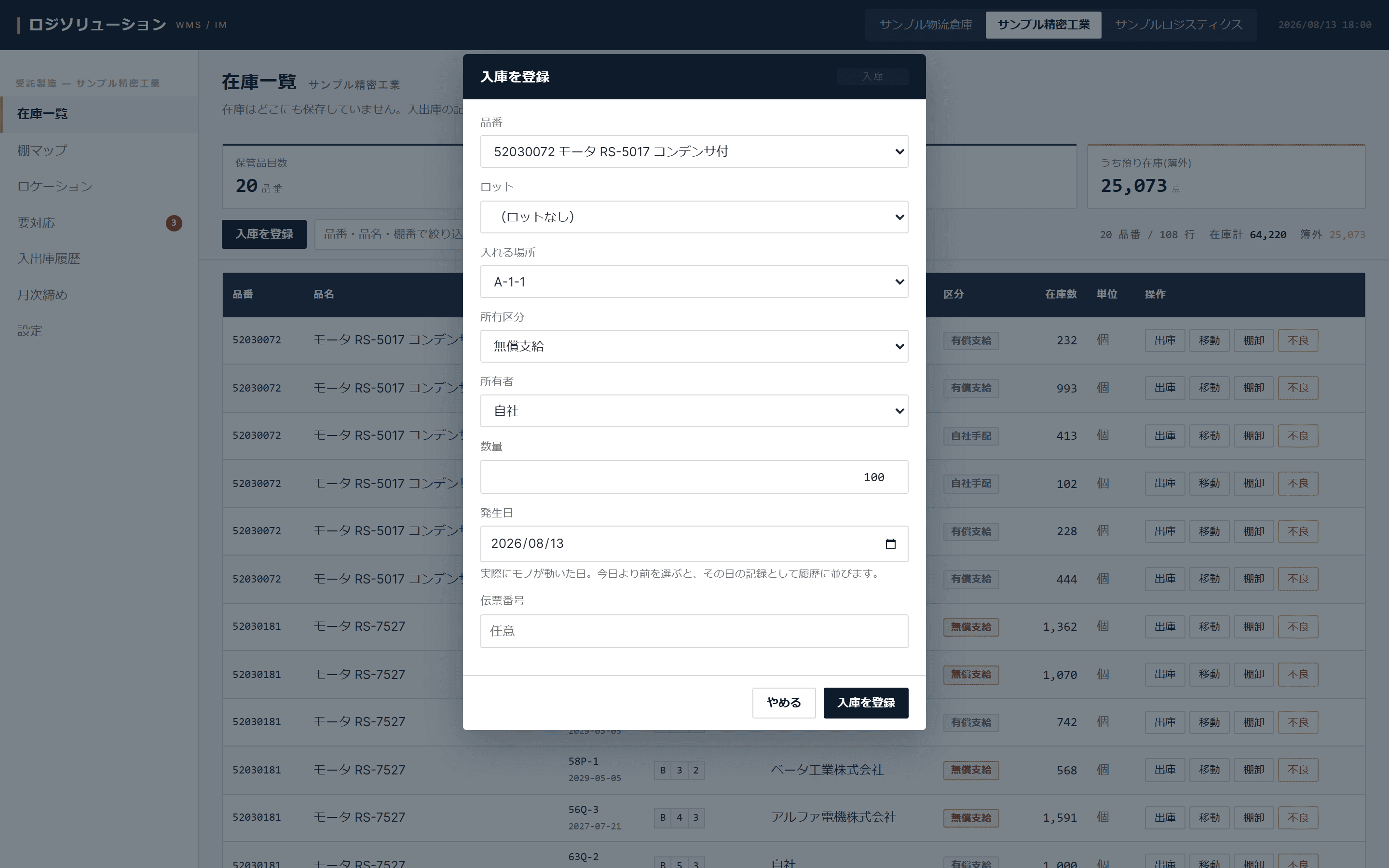Click the 要対応 badge showing 3
This screenshot has height=868, width=1389.
174,223
